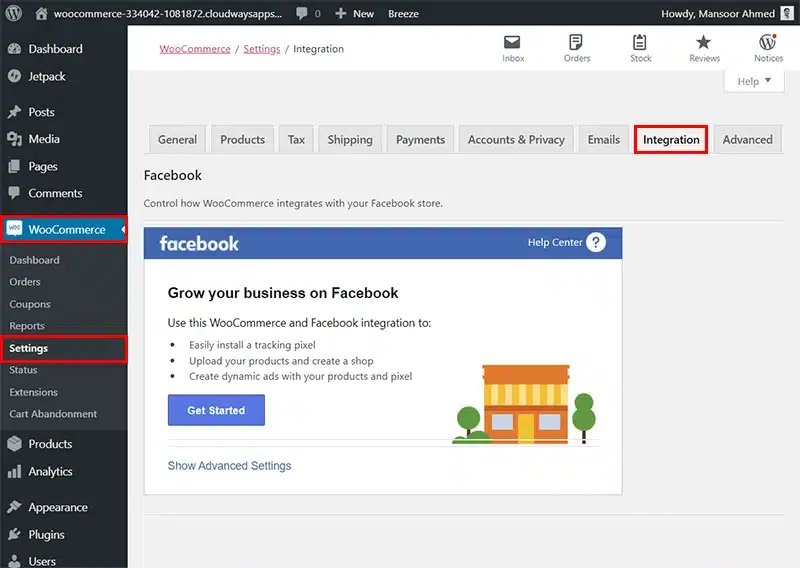This screenshot has height=568, width=800.
Task: Select the Integration tab
Action: coord(671,139)
